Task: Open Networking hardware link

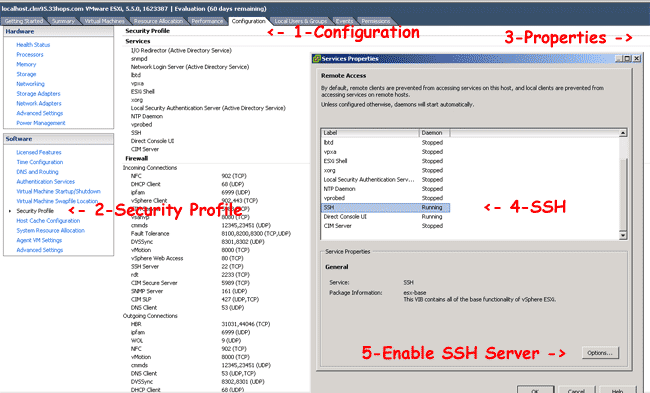Action: pos(30,84)
